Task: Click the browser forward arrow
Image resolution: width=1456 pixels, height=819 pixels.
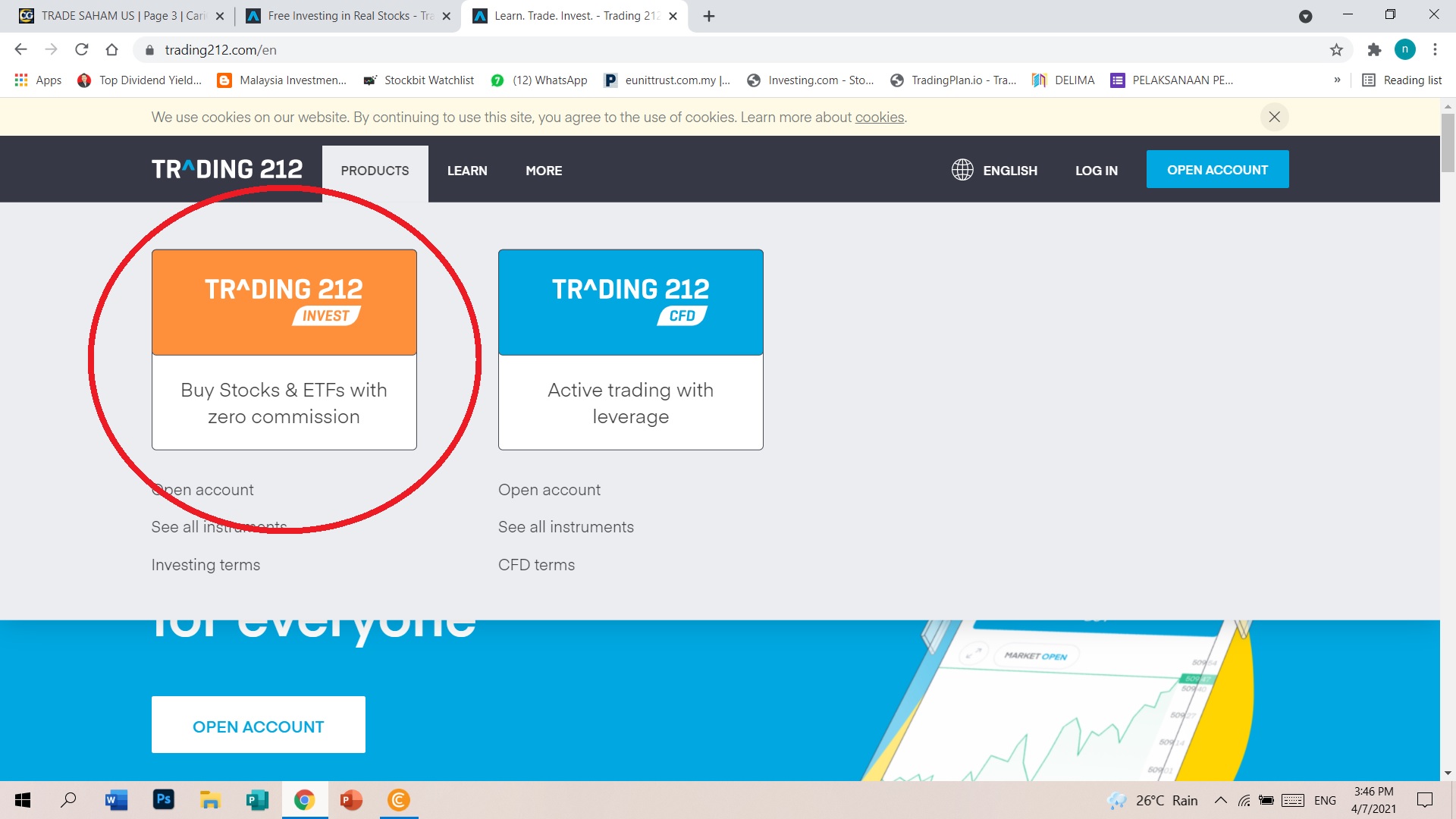Action: [x=51, y=50]
